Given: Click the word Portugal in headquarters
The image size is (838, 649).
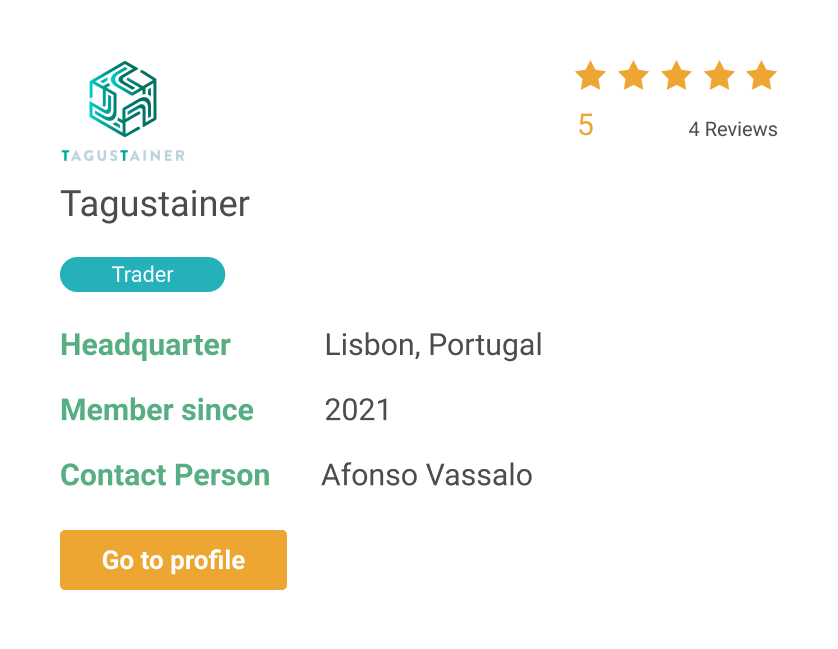Looking at the screenshot, I should click(x=485, y=345).
